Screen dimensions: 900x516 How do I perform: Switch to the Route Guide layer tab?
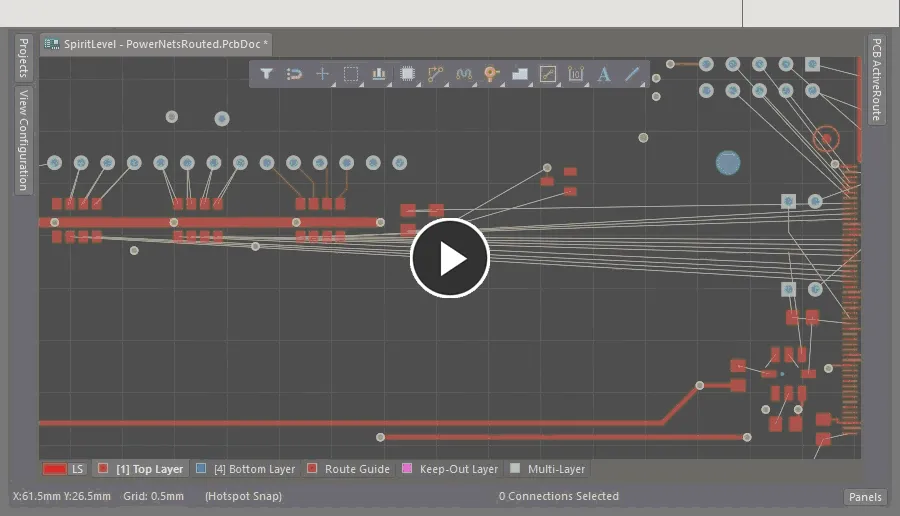tap(348, 469)
